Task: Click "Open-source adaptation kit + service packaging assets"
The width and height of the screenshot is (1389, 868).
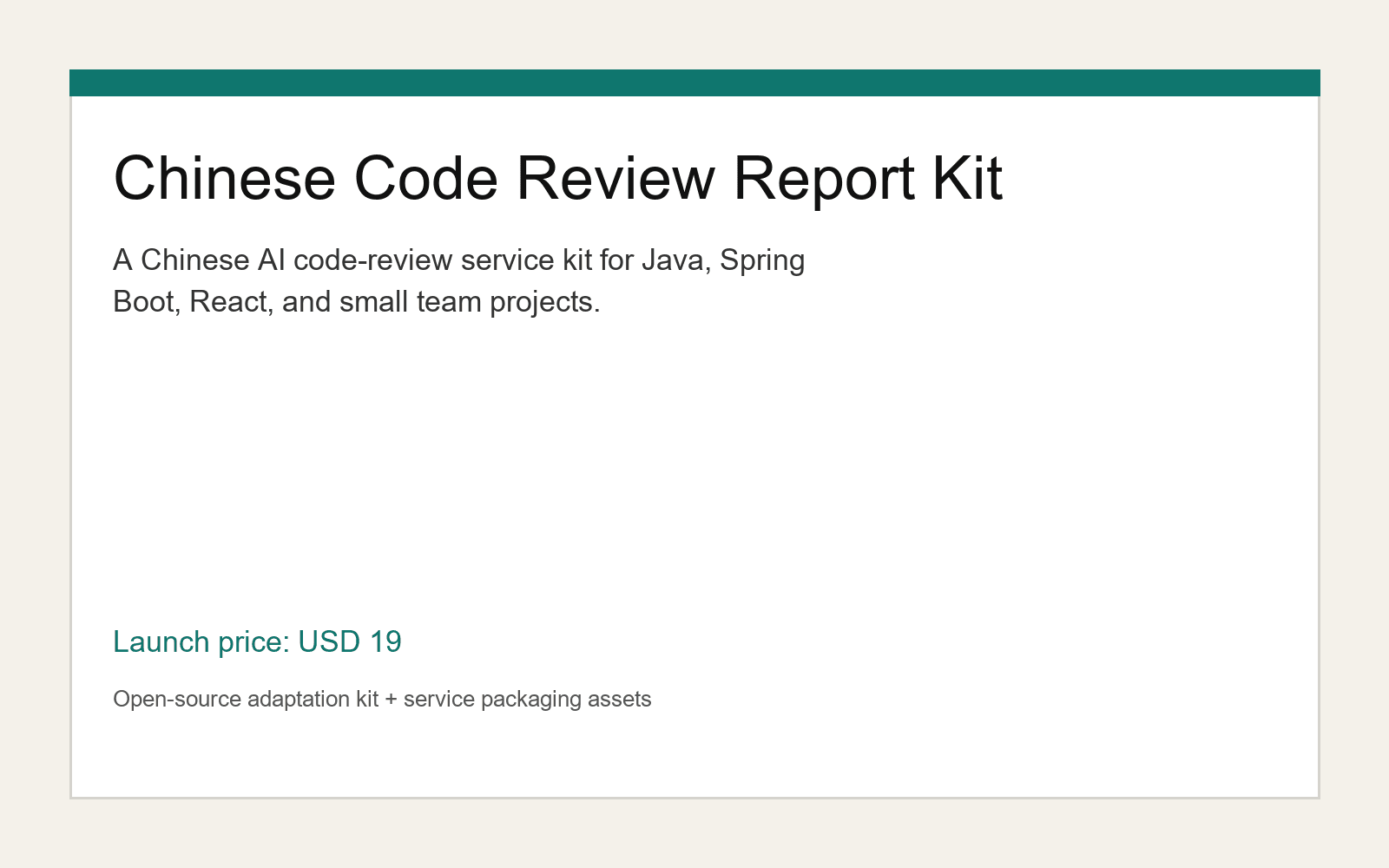Action: pos(382,700)
